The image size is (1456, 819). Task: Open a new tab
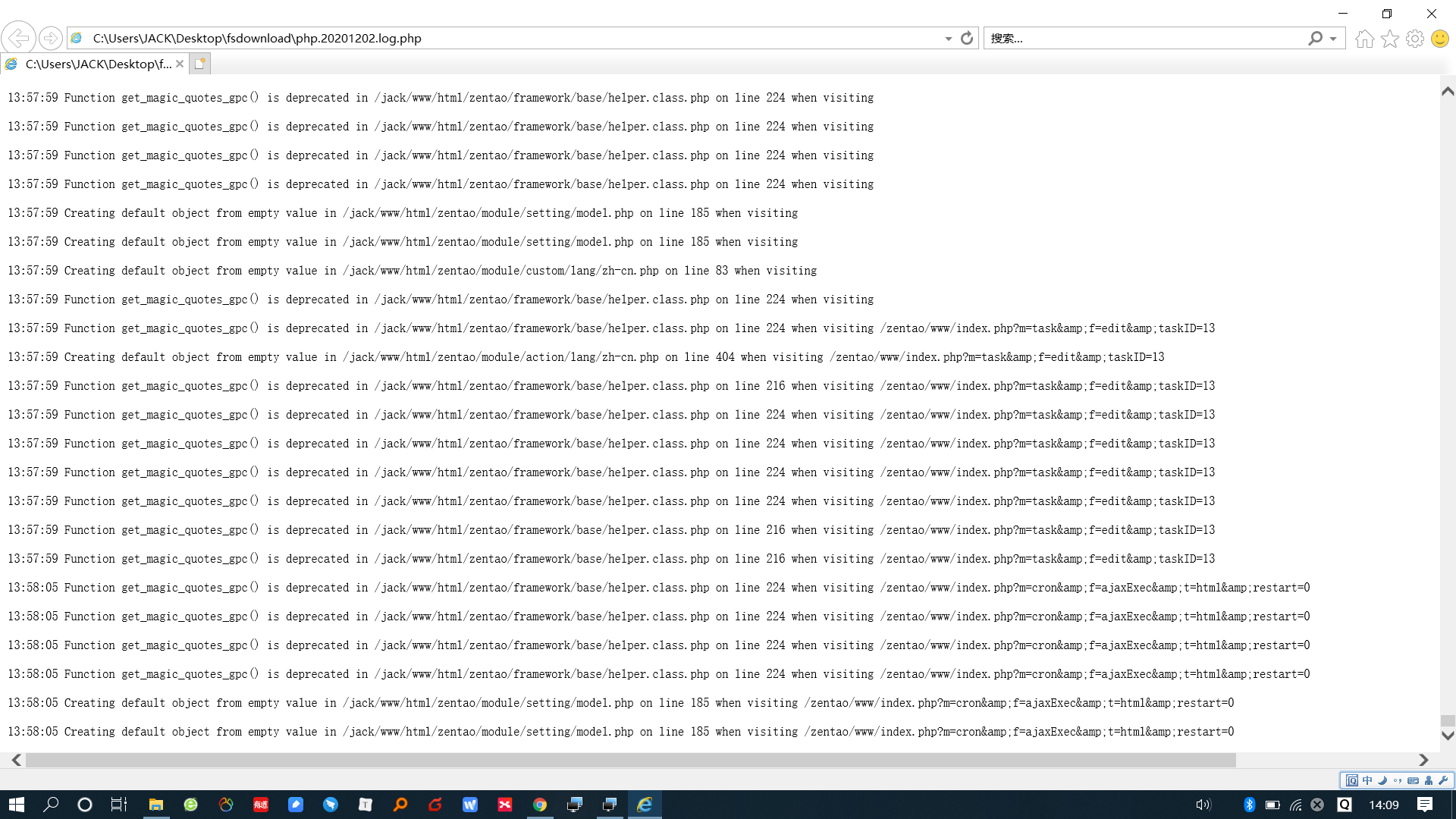[199, 64]
